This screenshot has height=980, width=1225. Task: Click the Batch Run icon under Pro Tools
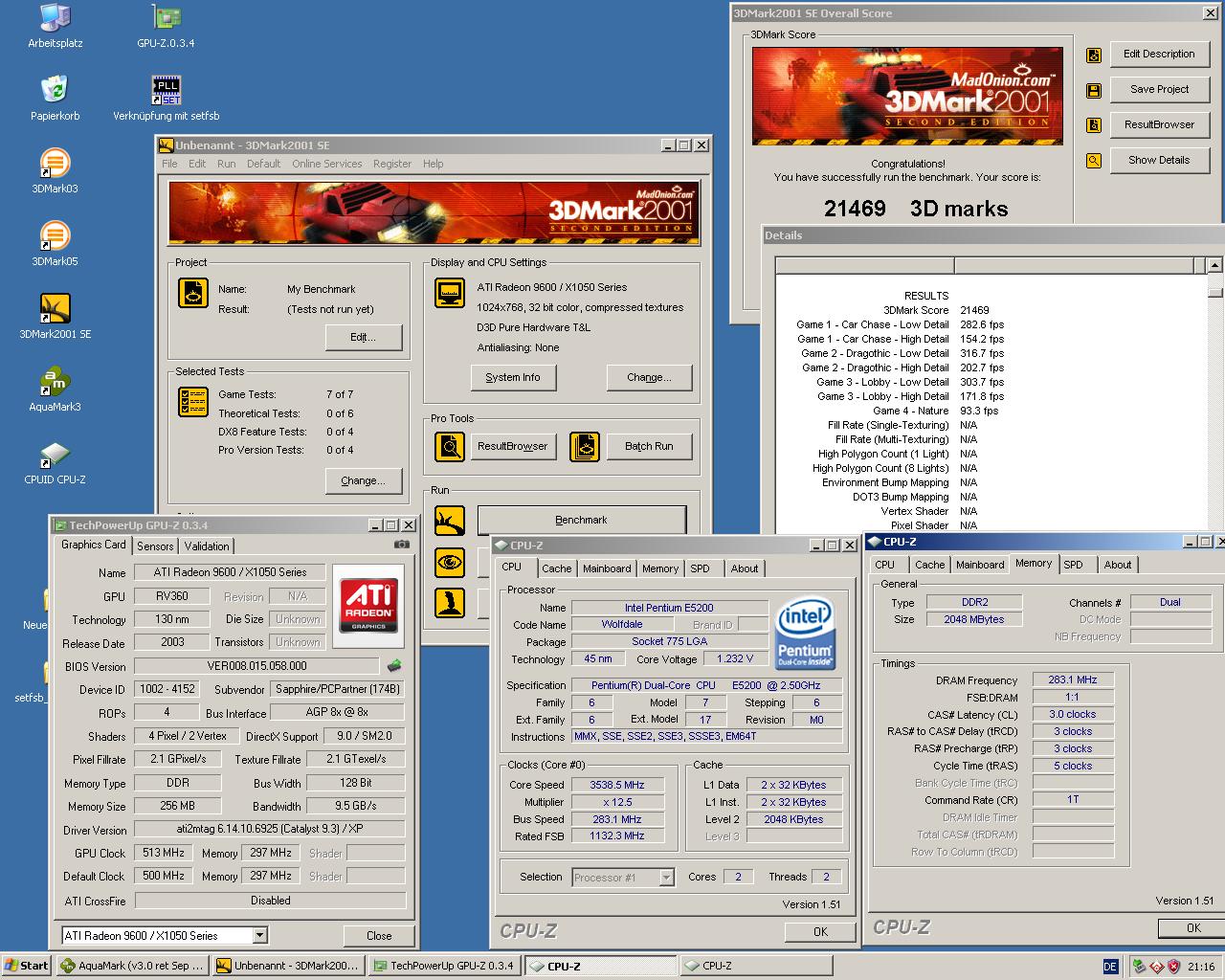[585, 446]
